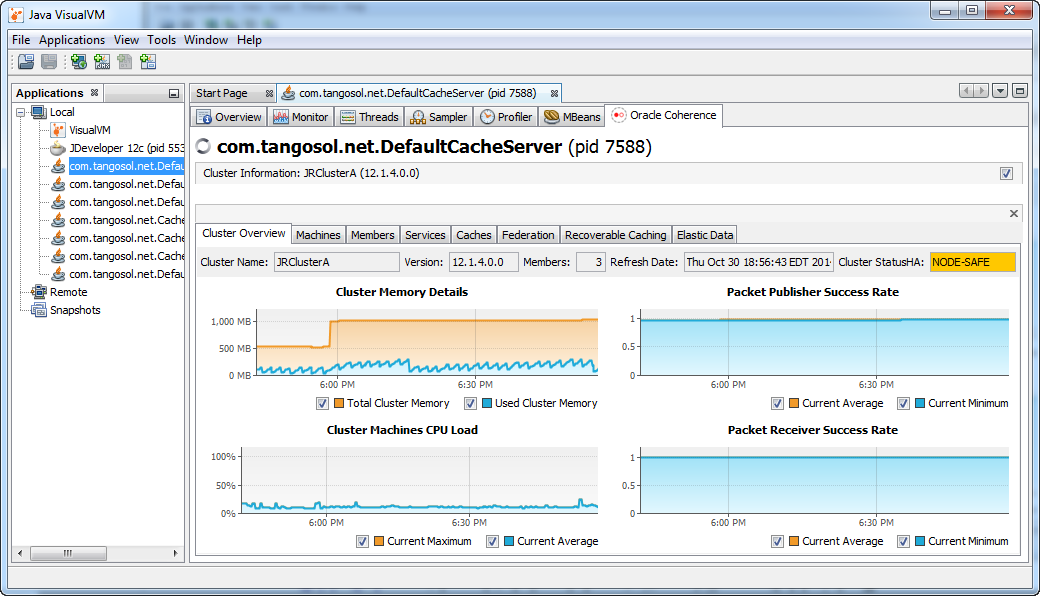Open the View menu
This screenshot has width=1040, height=596.
[x=126, y=40]
